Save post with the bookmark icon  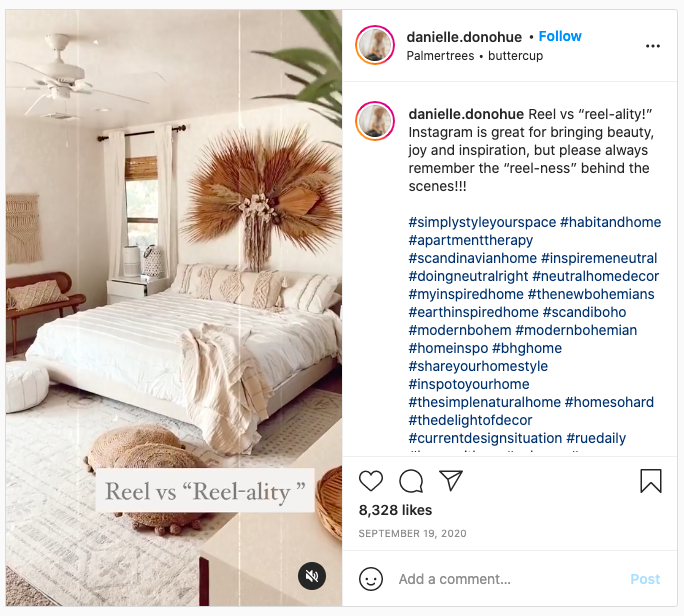point(651,481)
